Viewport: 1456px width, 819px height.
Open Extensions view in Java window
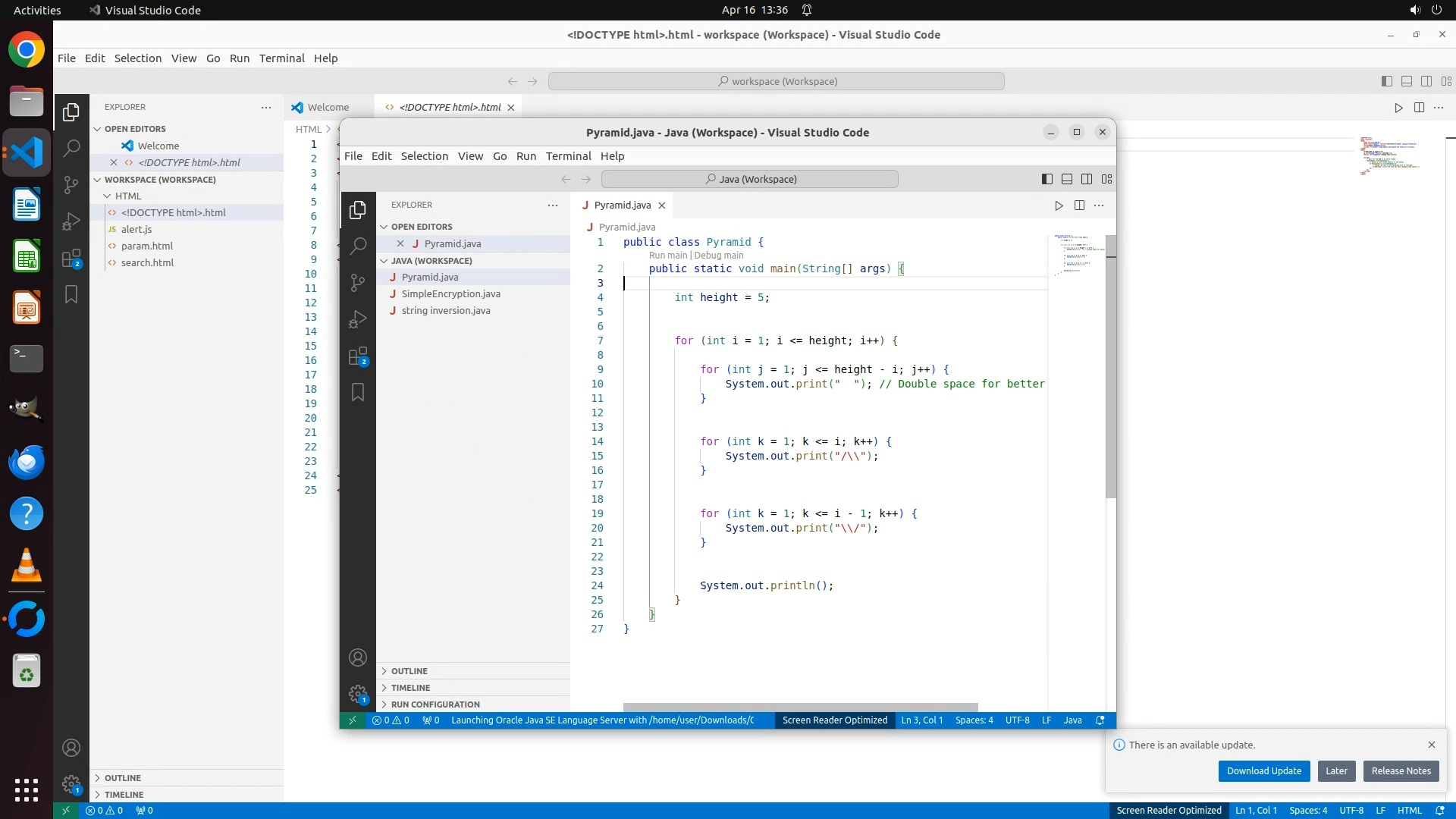click(x=358, y=356)
